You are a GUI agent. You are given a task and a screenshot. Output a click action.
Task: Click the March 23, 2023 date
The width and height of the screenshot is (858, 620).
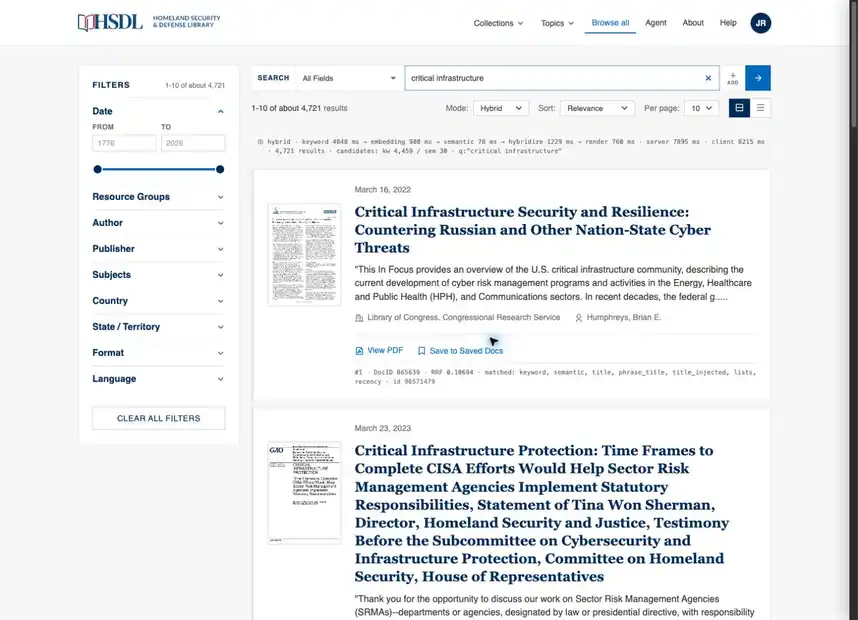tap(382, 428)
